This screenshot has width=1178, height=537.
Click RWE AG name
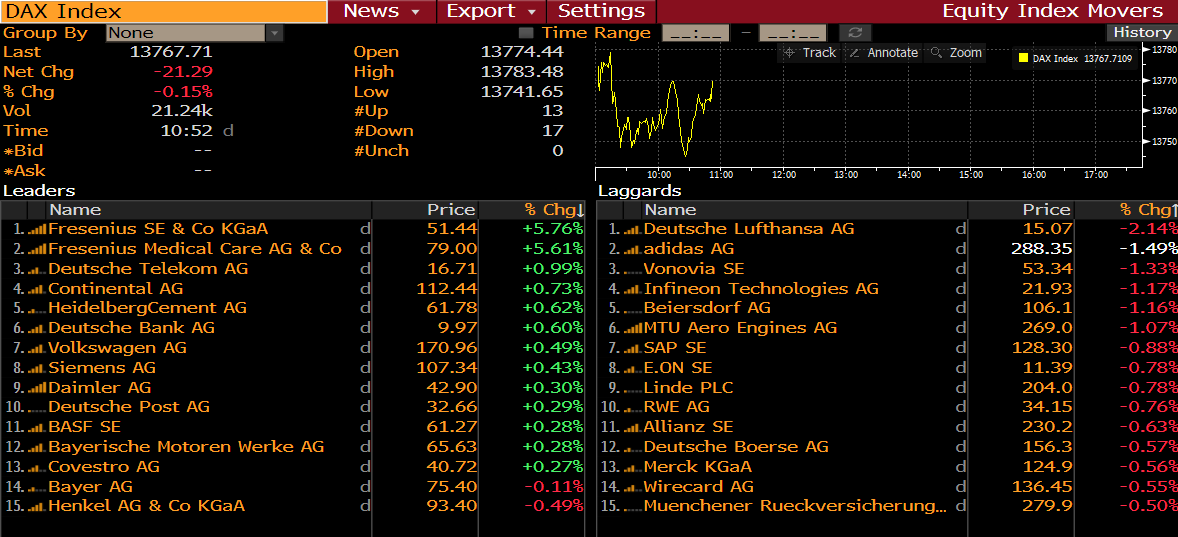pyautogui.click(x=676, y=407)
